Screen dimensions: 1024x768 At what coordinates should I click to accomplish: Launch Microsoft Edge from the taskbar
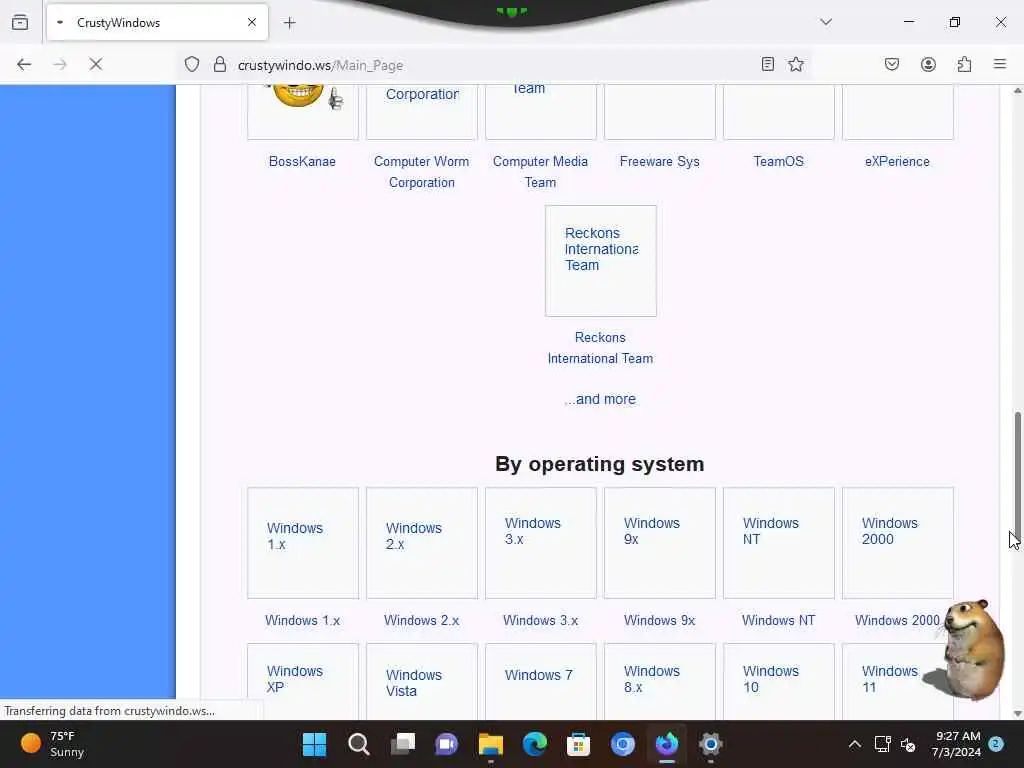[535, 744]
